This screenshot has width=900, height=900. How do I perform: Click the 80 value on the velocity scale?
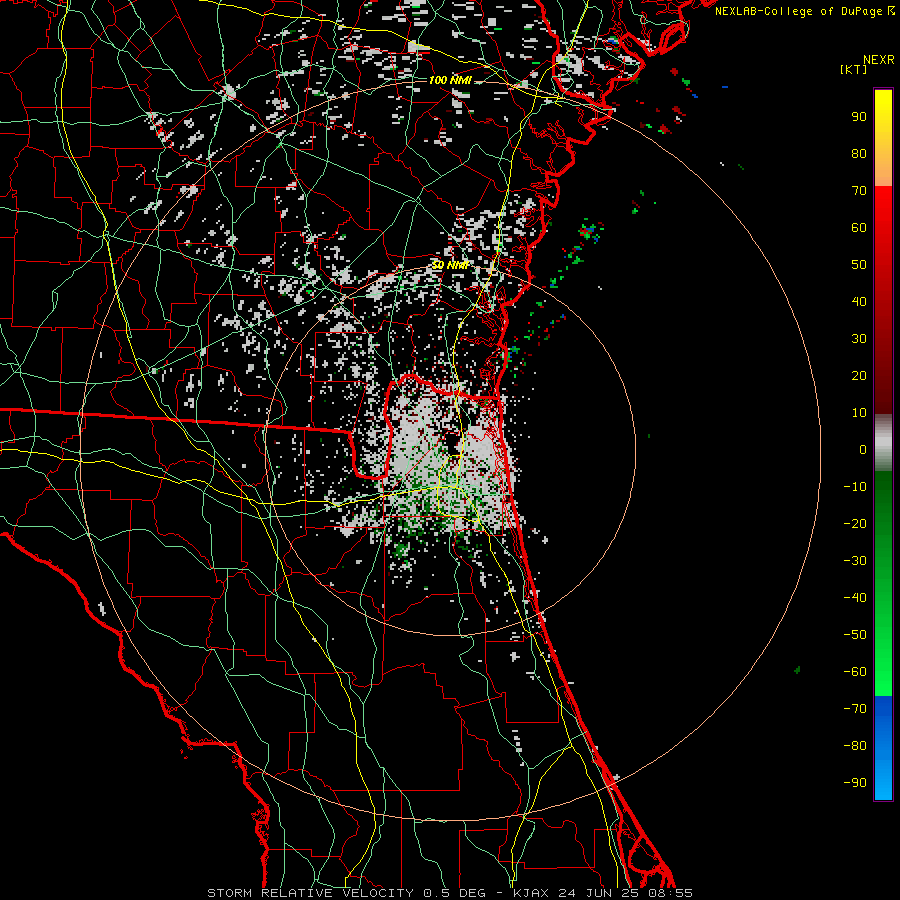point(859,154)
